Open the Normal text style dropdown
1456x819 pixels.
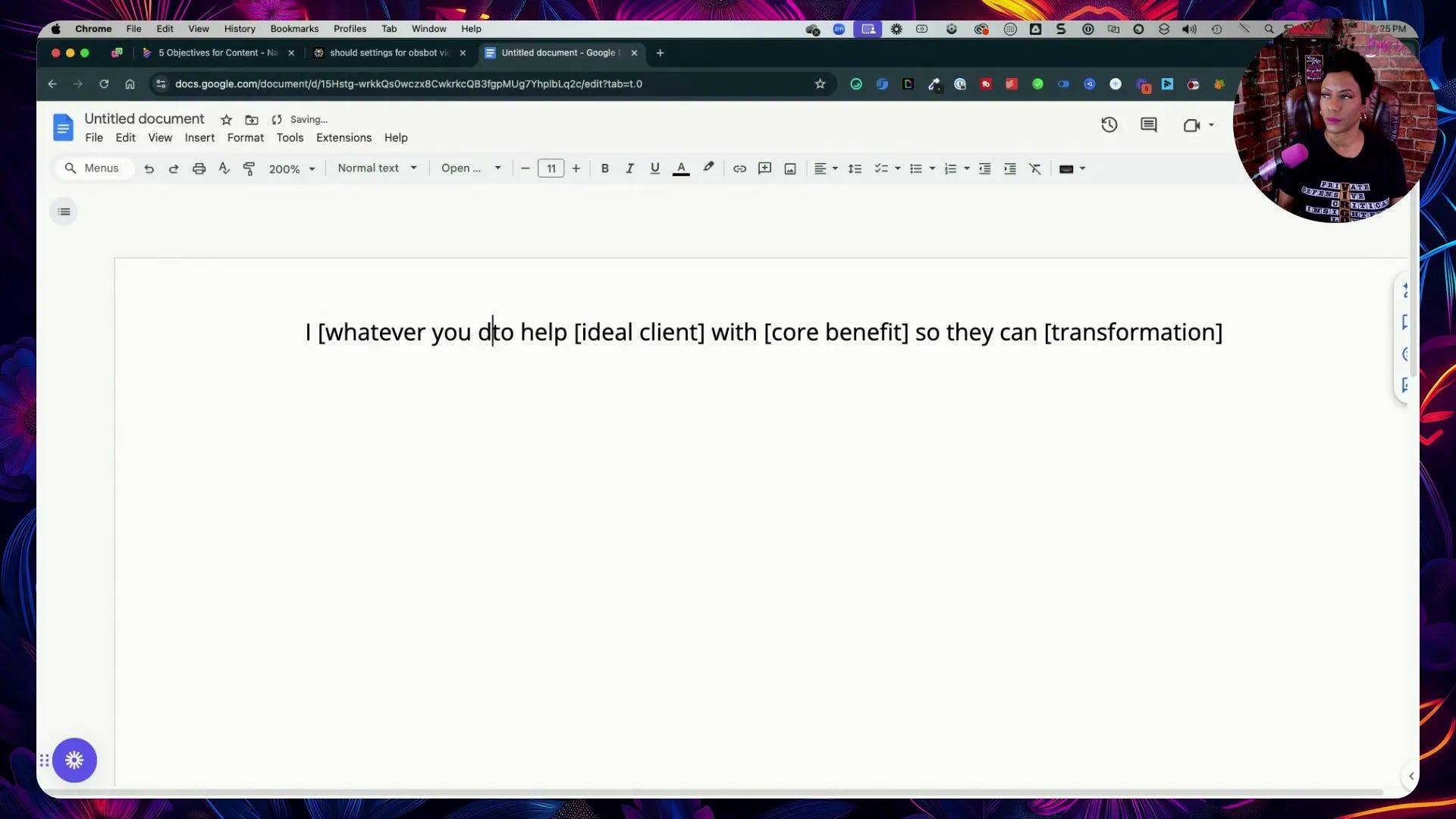pyautogui.click(x=377, y=168)
